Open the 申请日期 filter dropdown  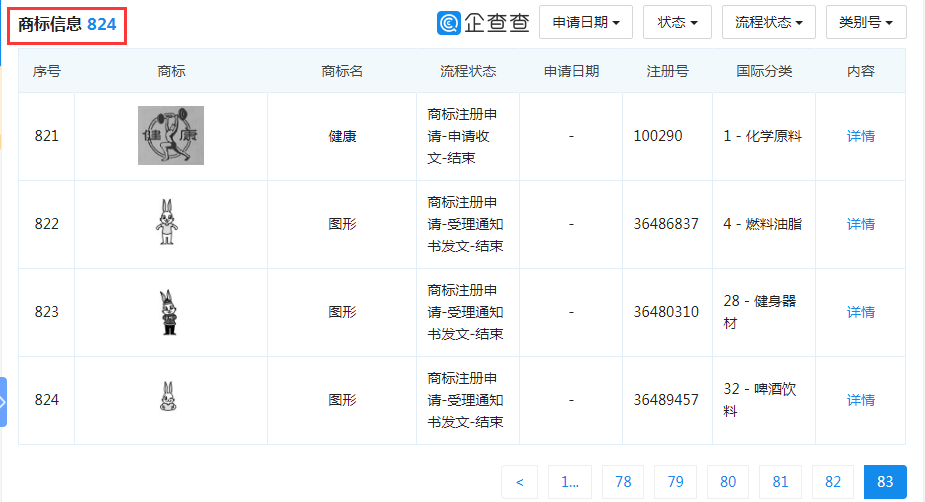tap(585, 22)
